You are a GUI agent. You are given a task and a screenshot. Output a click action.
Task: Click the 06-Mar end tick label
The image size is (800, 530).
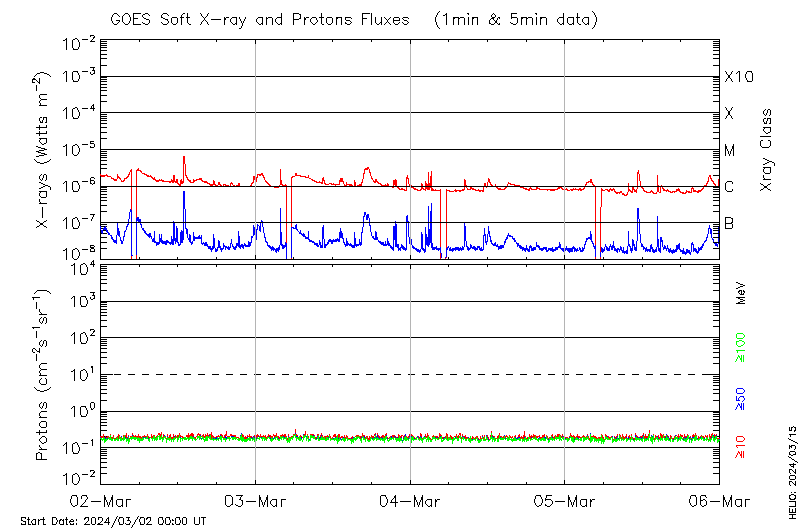719,501
